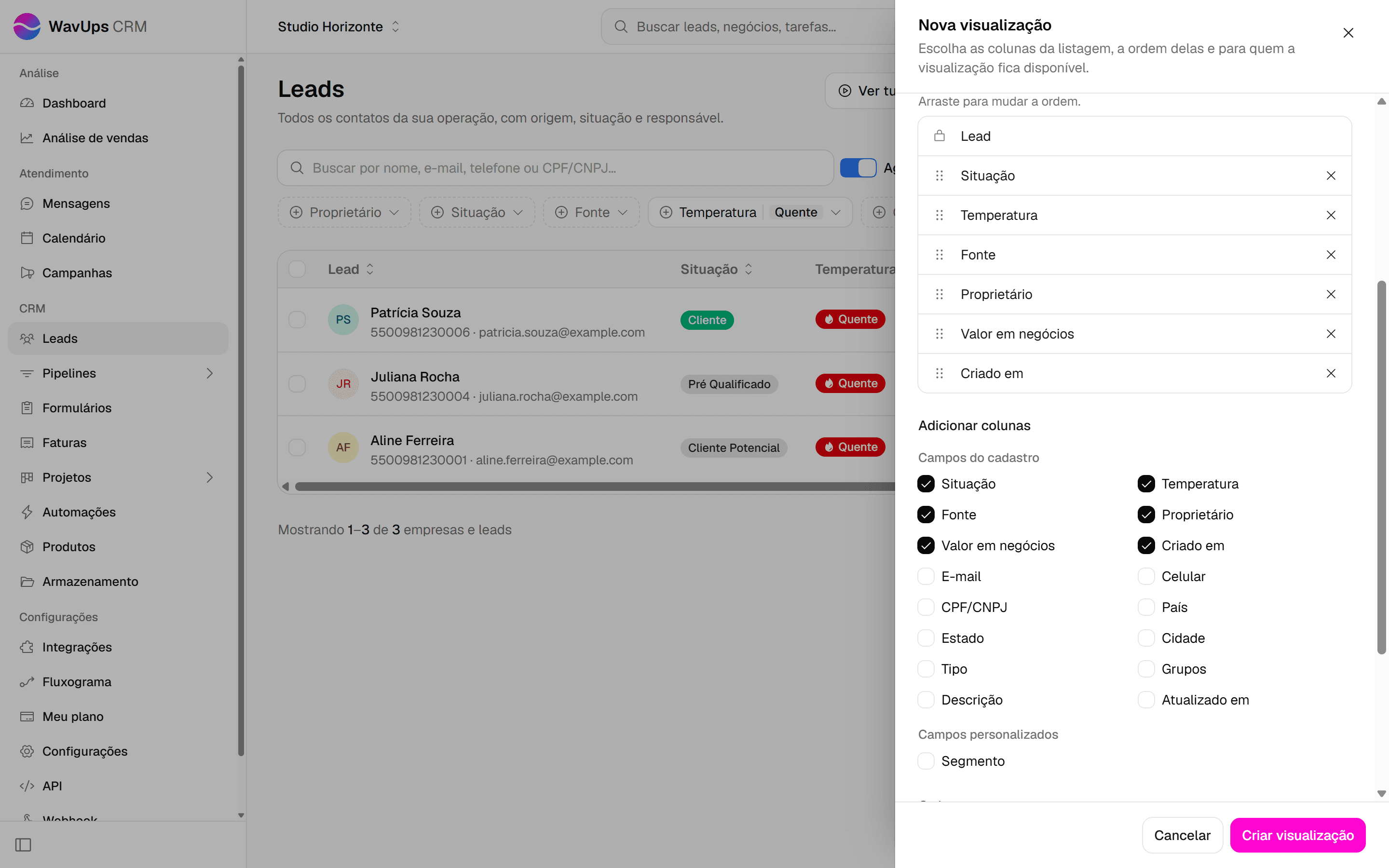
Task: Close the Nova visualização panel
Action: [x=1348, y=33]
